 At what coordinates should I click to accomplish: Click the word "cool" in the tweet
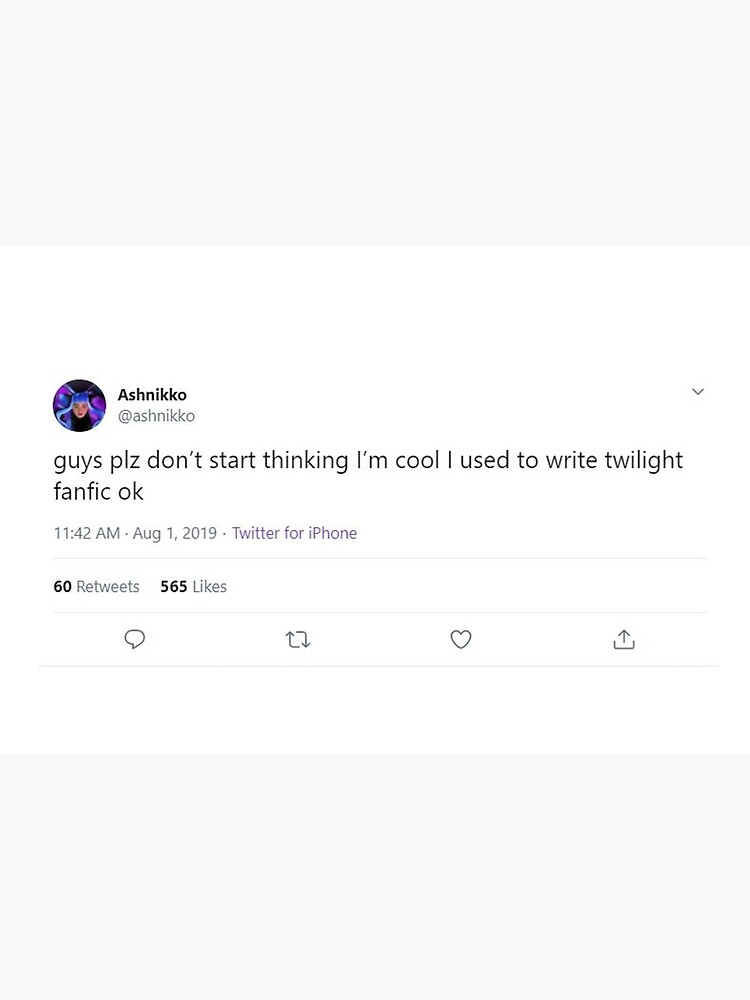(417, 460)
